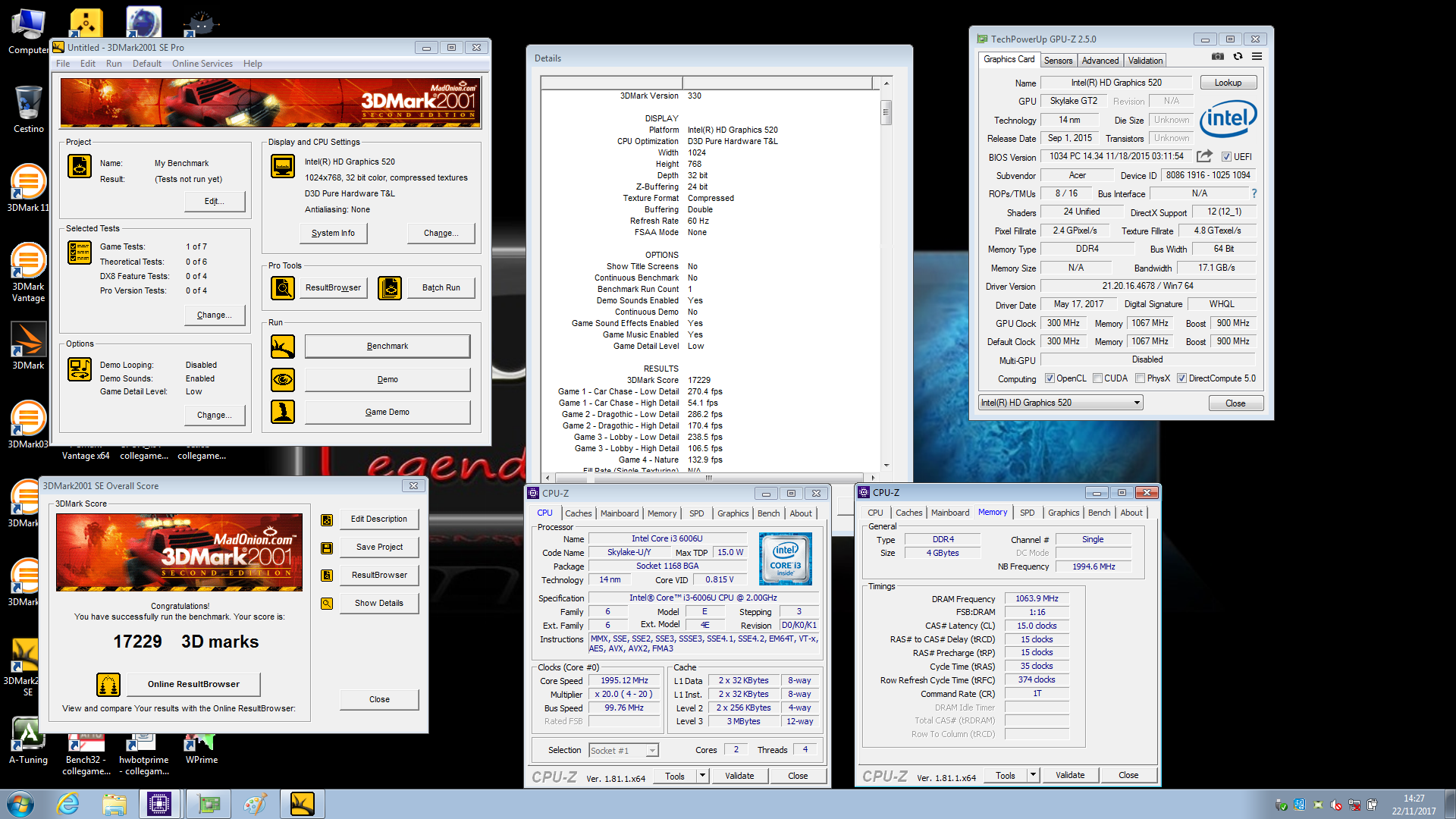Click the Options panel icon
This screenshot has width=1456, height=819.
click(80, 369)
